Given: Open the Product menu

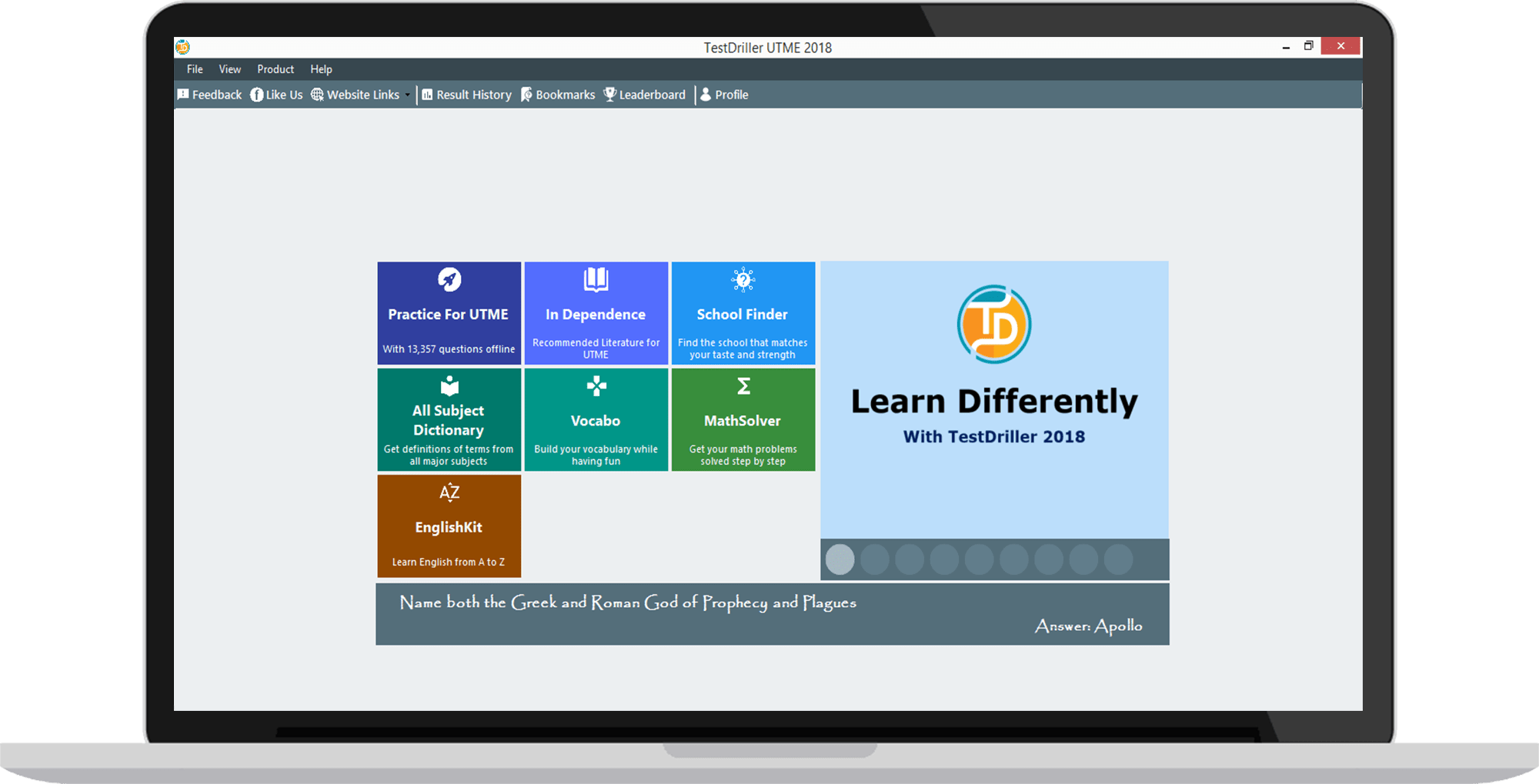Looking at the screenshot, I should (275, 69).
